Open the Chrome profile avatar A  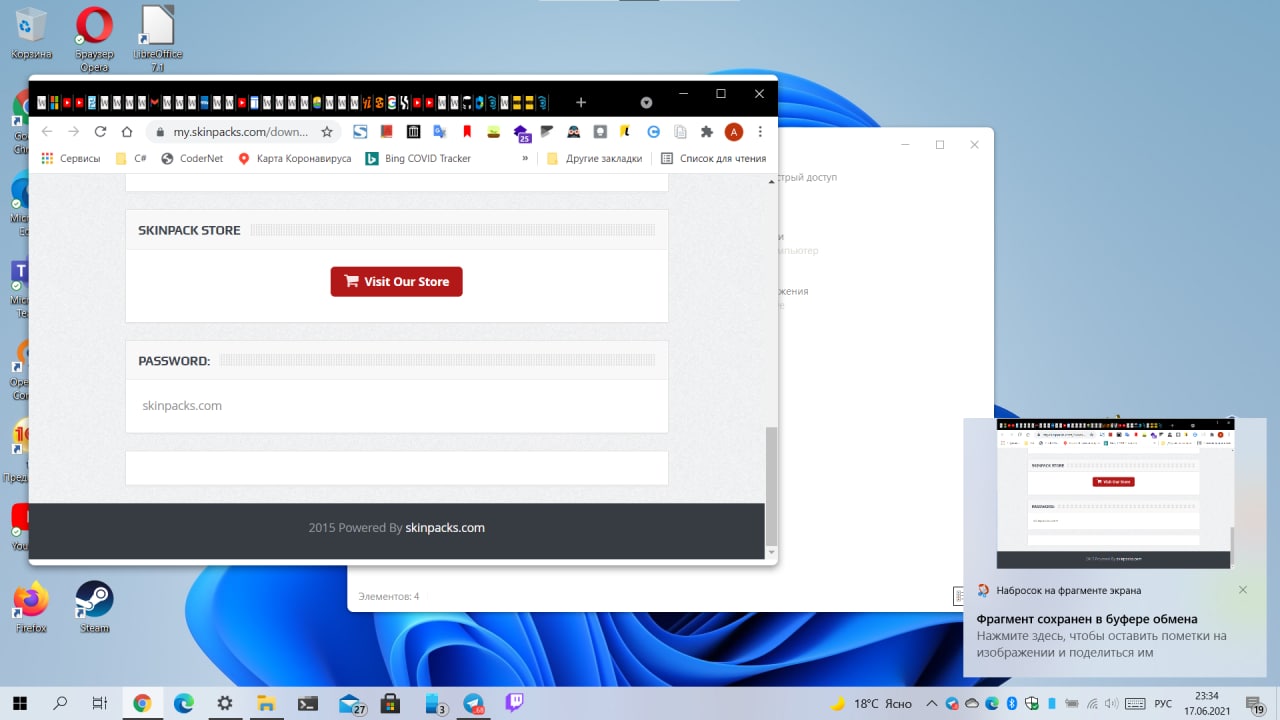pyautogui.click(x=734, y=132)
